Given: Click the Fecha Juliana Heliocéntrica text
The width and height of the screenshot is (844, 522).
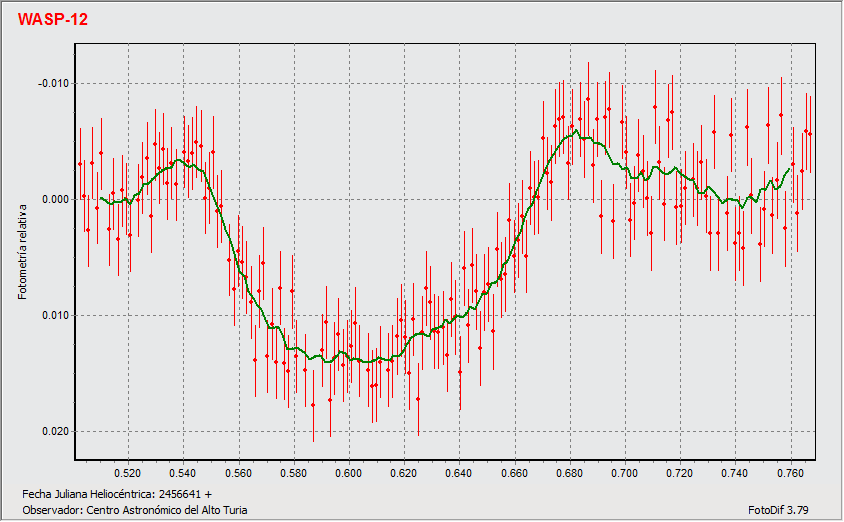Looking at the screenshot, I should 116,495.
